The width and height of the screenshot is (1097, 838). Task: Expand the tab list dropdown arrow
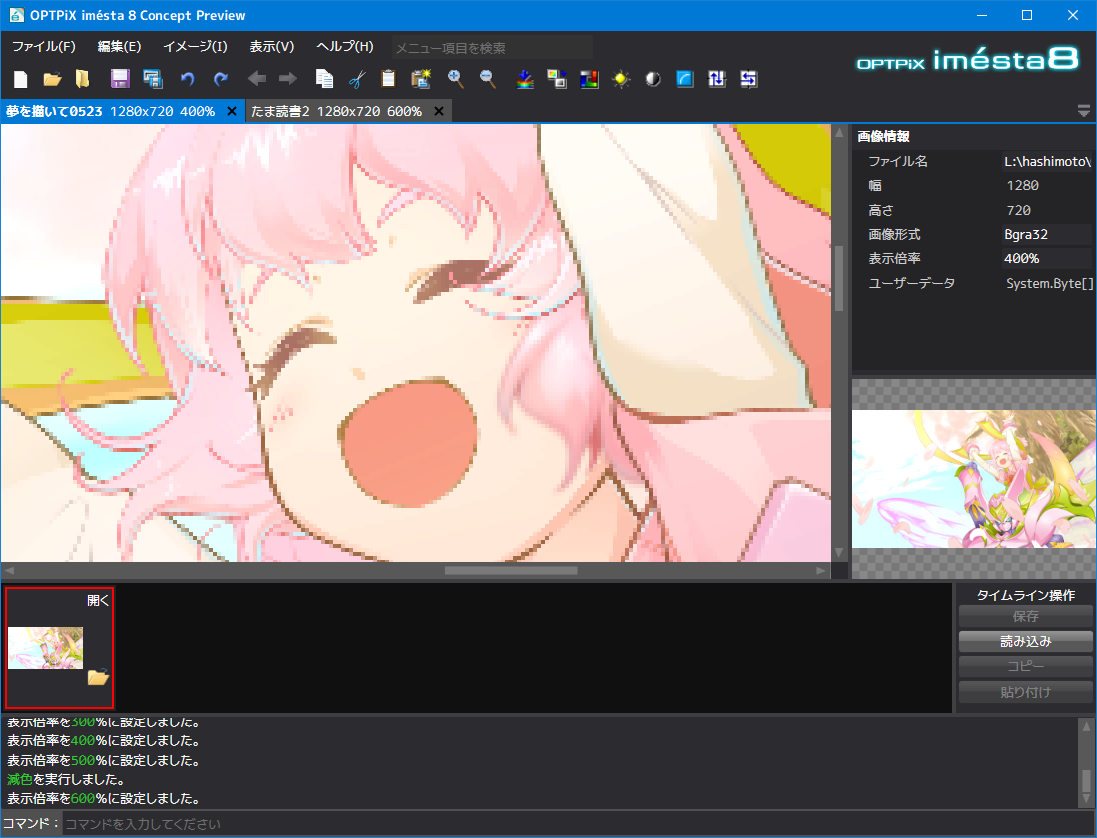[x=1084, y=111]
